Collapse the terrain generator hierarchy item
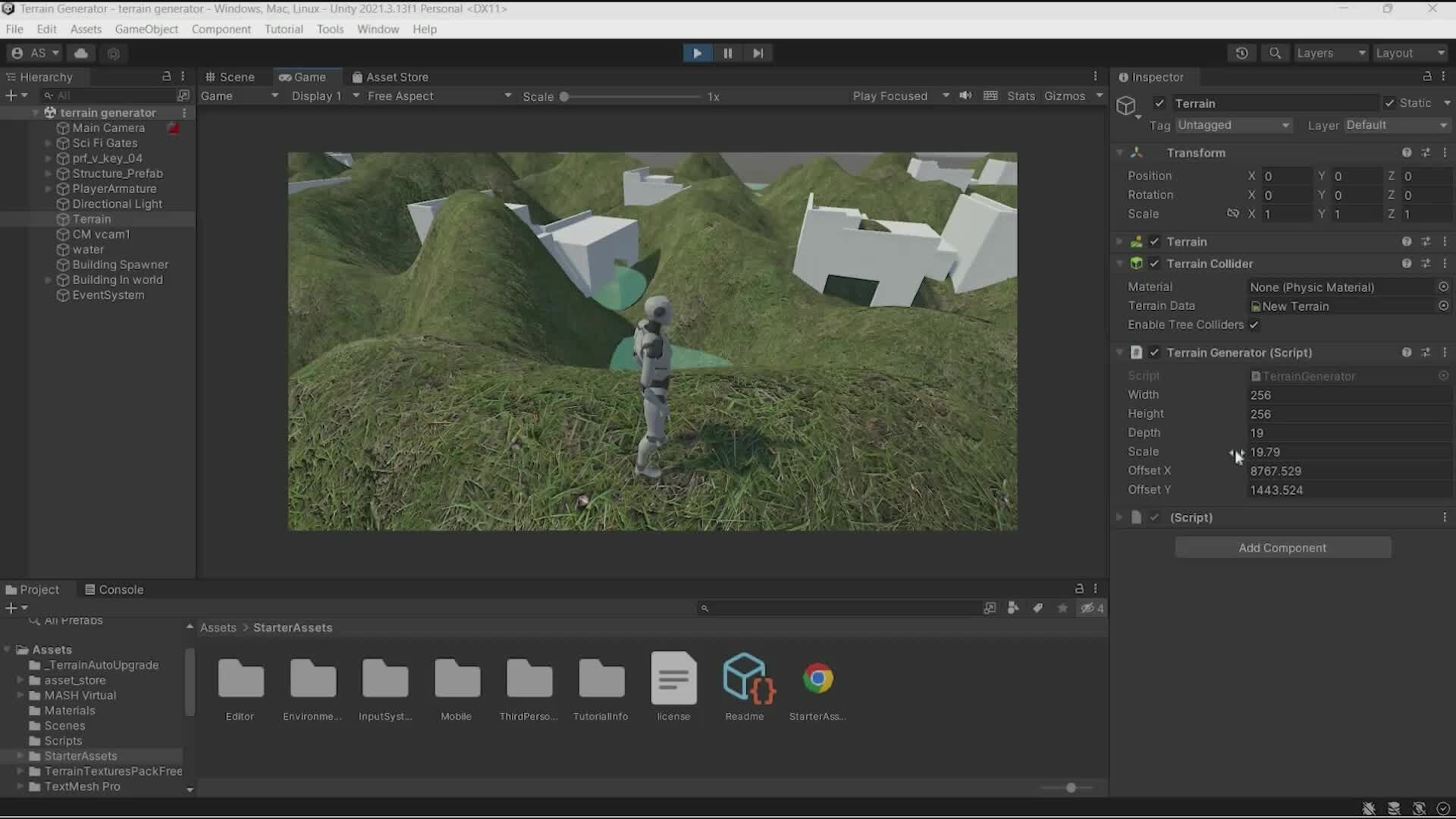This screenshot has height=819, width=1456. click(36, 112)
